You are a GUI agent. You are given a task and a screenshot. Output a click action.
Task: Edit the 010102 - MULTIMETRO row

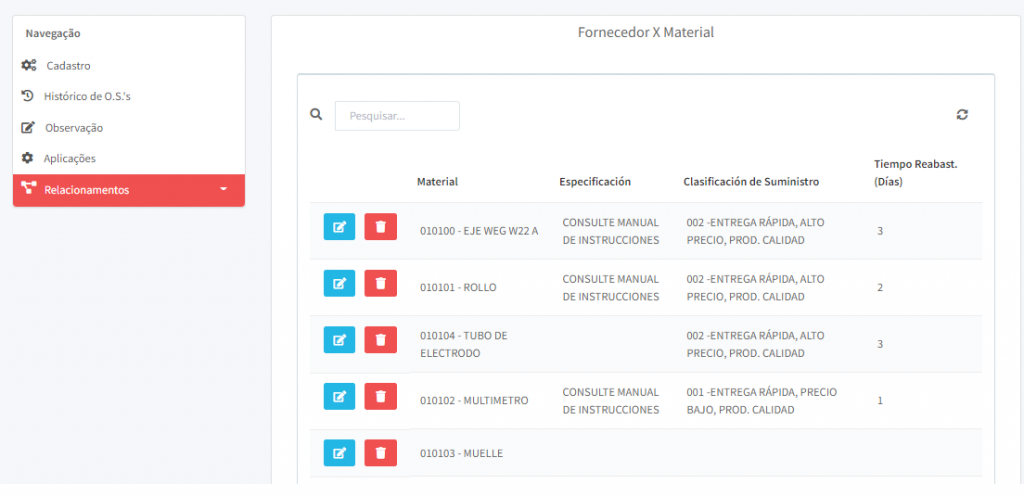(339, 396)
